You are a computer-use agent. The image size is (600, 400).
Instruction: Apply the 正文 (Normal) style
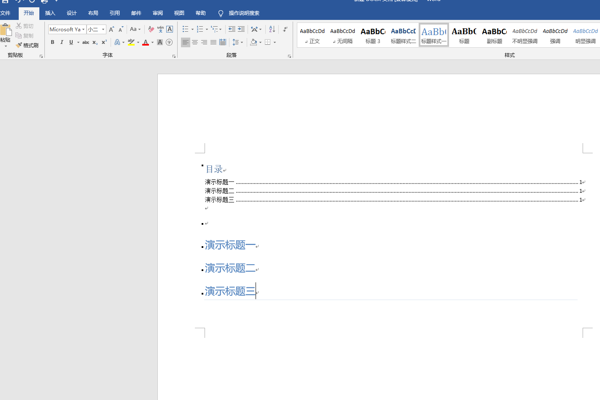[312, 35]
